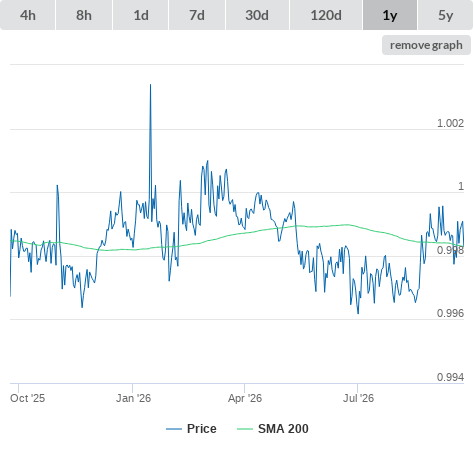Click the 1.002 y-axis label
Screen dimensions: 474x455
450,123
